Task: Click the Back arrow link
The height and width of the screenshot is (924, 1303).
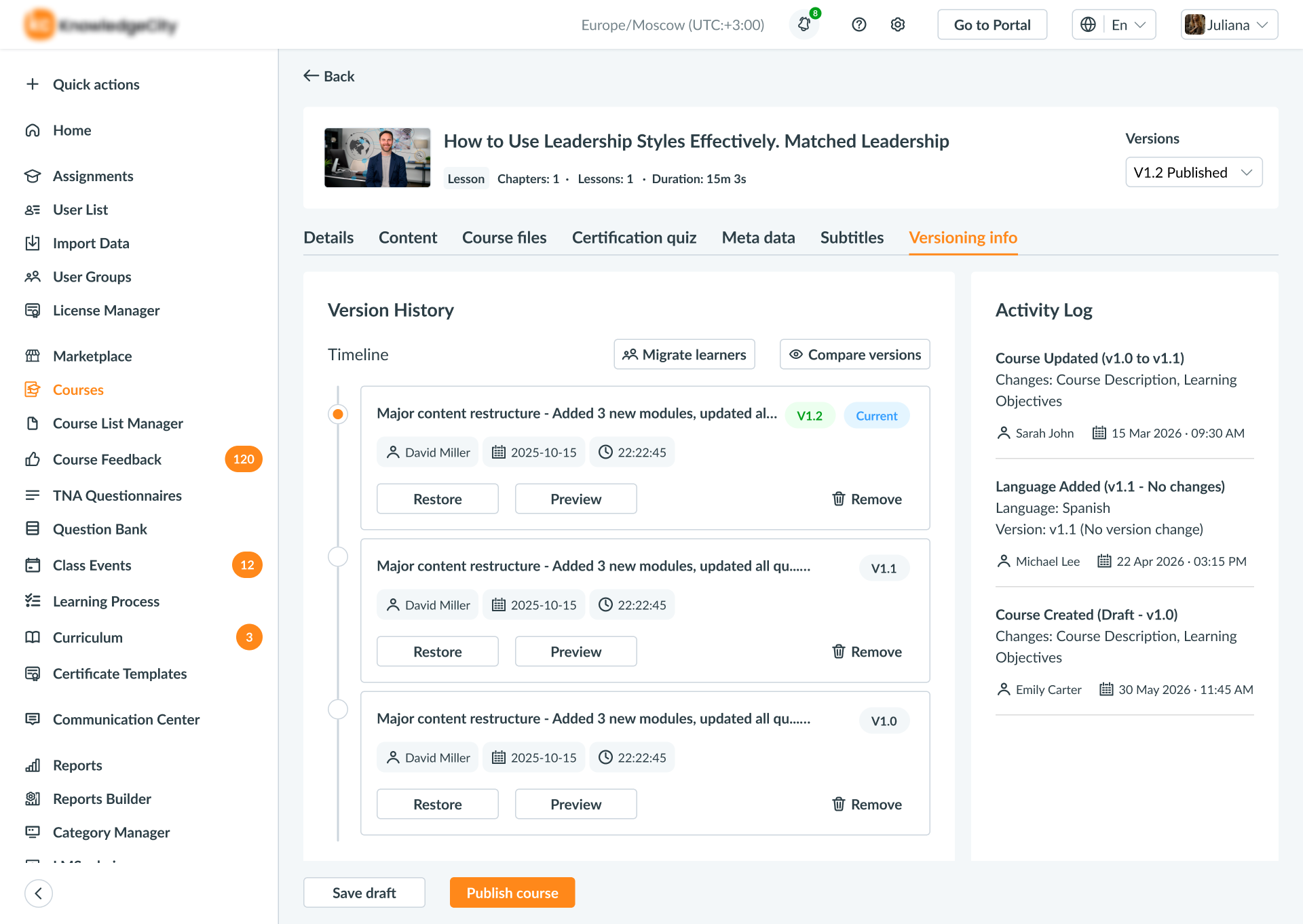Action: (329, 76)
